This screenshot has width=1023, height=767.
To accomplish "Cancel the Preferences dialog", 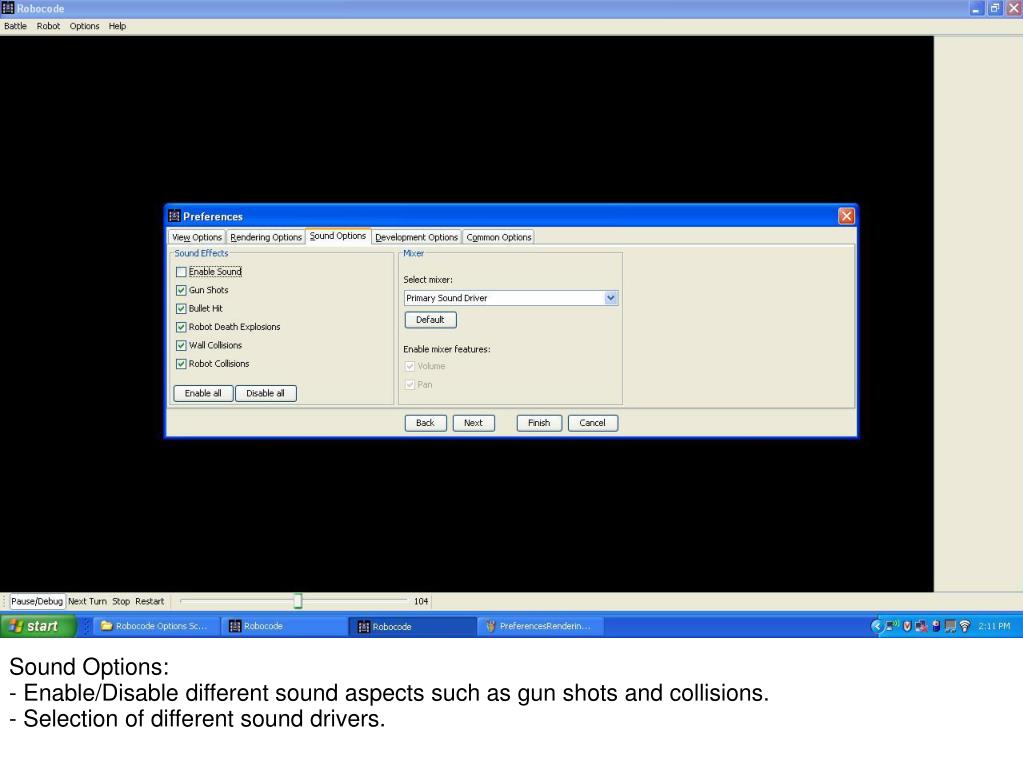I will 592,423.
